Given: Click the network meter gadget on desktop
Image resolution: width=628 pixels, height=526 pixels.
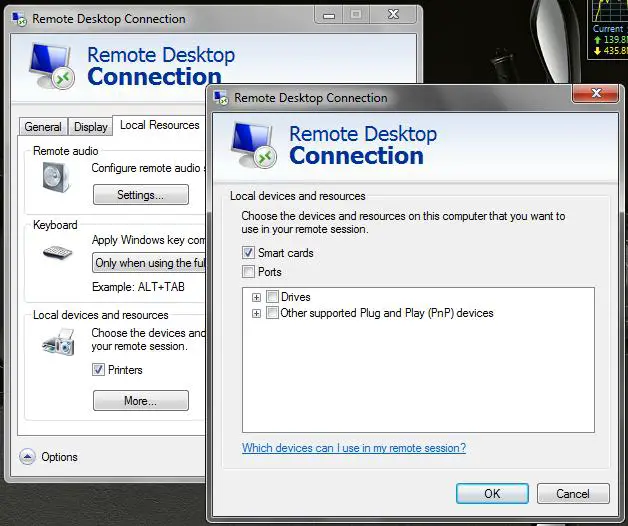Looking at the screenshot, I should coord(608,30).
